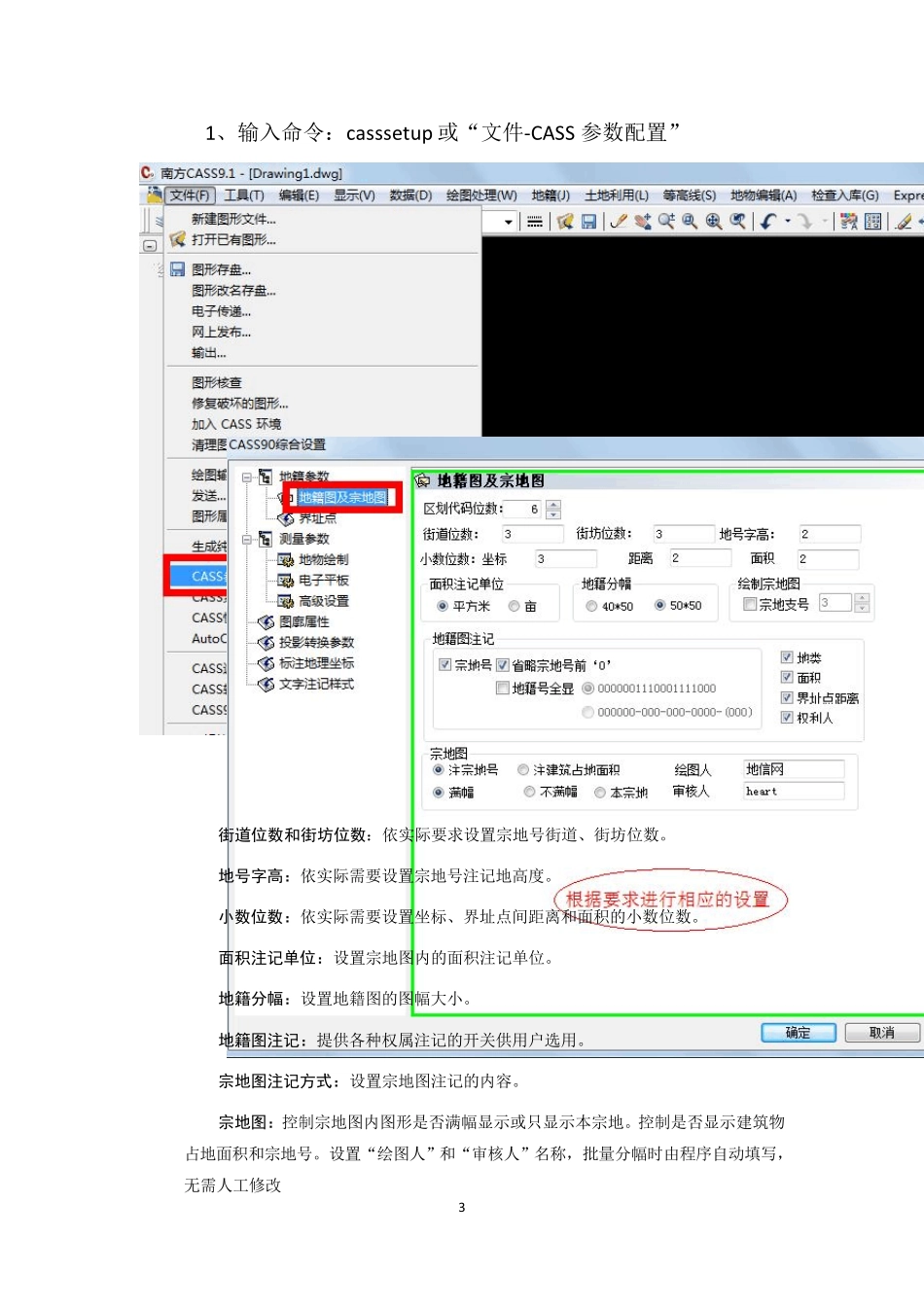Select 地籍图及宗地图 in the tree
Viewport: 924px width, 1308px height.
(x=342, y=498)
